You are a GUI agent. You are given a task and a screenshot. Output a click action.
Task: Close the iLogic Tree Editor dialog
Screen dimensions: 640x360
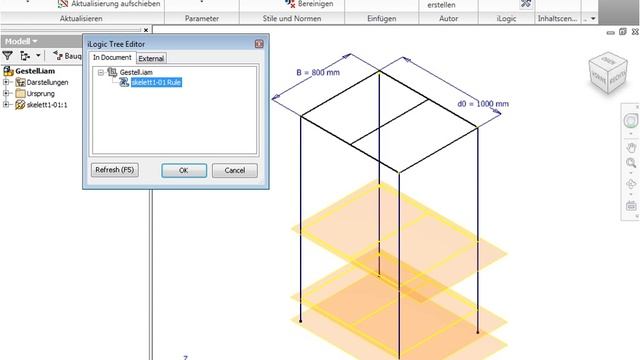point(259,44)
